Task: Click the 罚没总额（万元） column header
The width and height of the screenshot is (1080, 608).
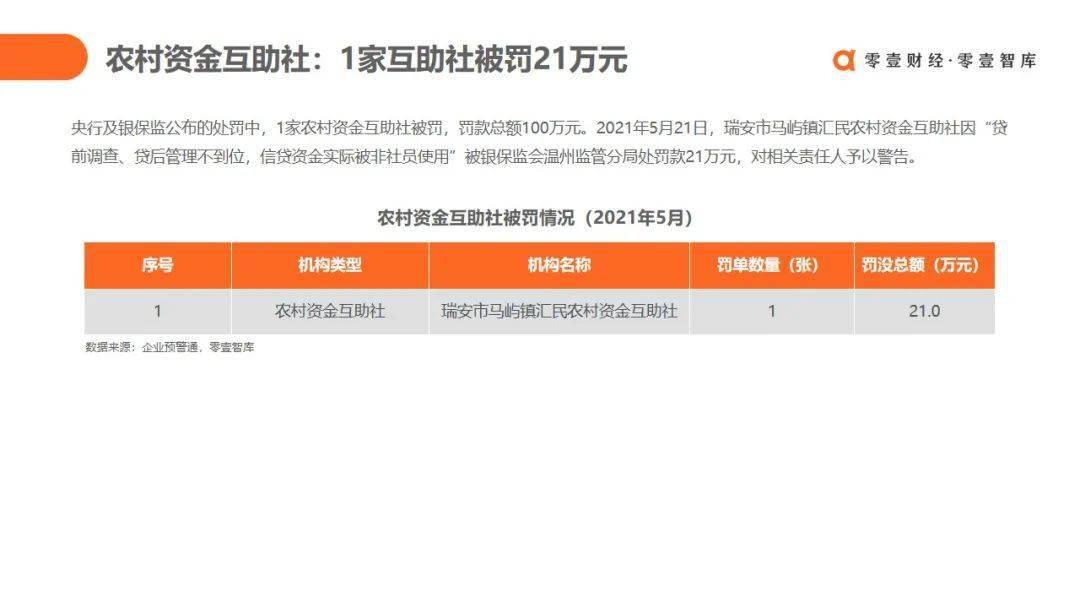Action: click(924, 265)
